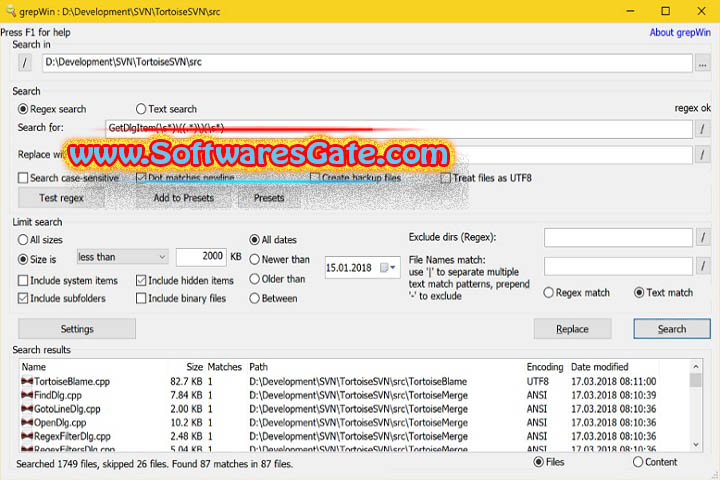The image size is (720, 480).
Task: Open the 'less than' size comparison dropdown
Action: (122, 257)
